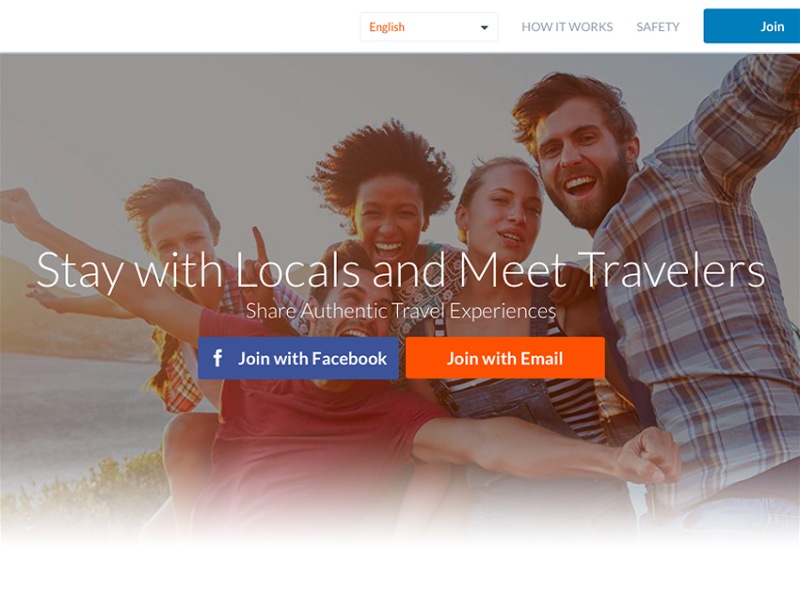Image resolution: width=800 pixels, height=614 pixels.
Task: Click the caret arrow in language selector
Action: [484, 28]
